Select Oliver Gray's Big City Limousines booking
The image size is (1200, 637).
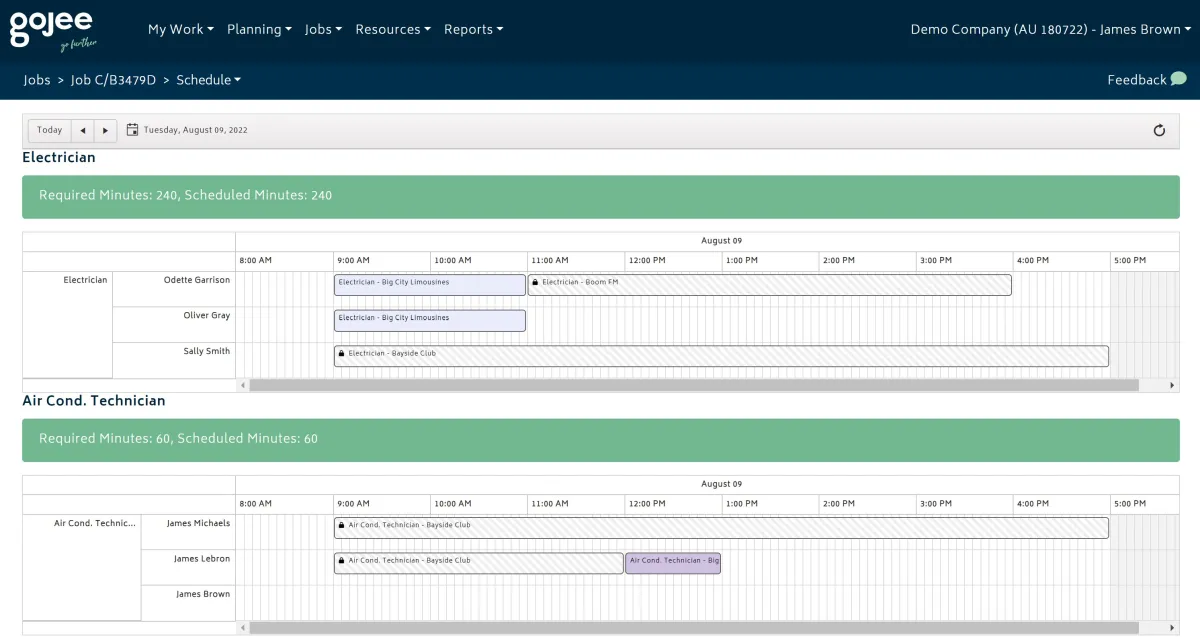pos(429,320)
